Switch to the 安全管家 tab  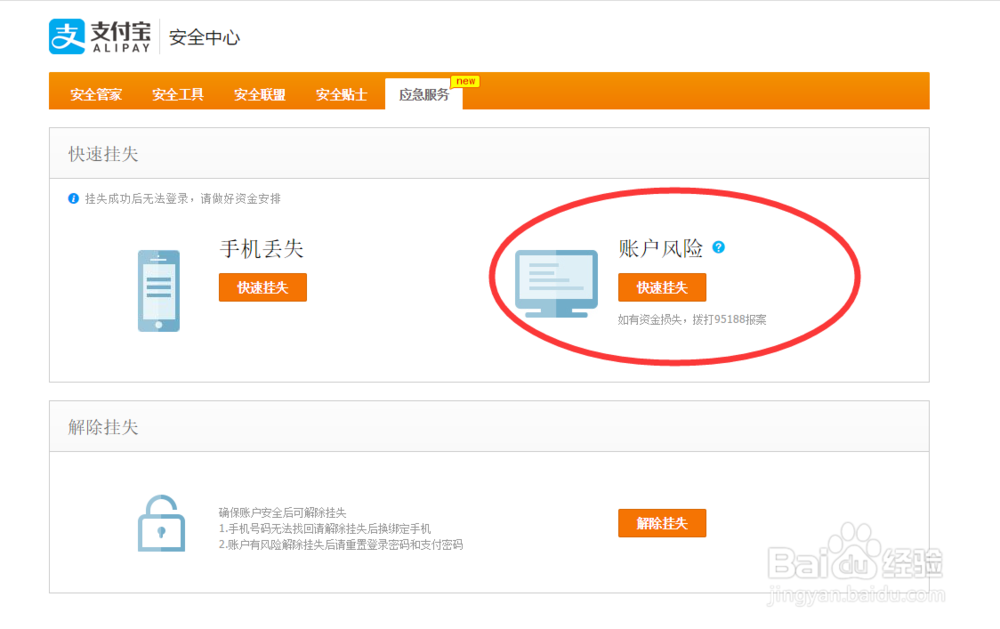[95, 95]
